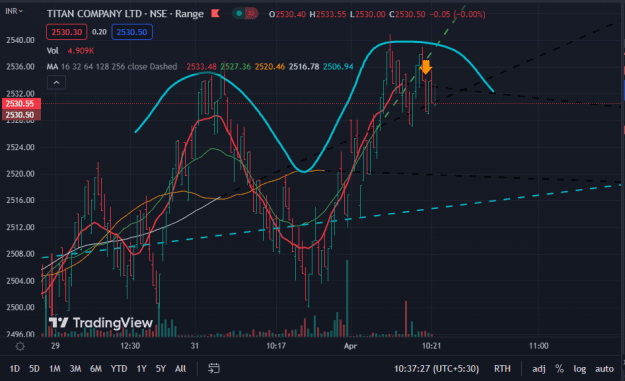Toggle adj dividend adjustment
625x381 pixels.
pyautogui.click(x=539, y=369)
